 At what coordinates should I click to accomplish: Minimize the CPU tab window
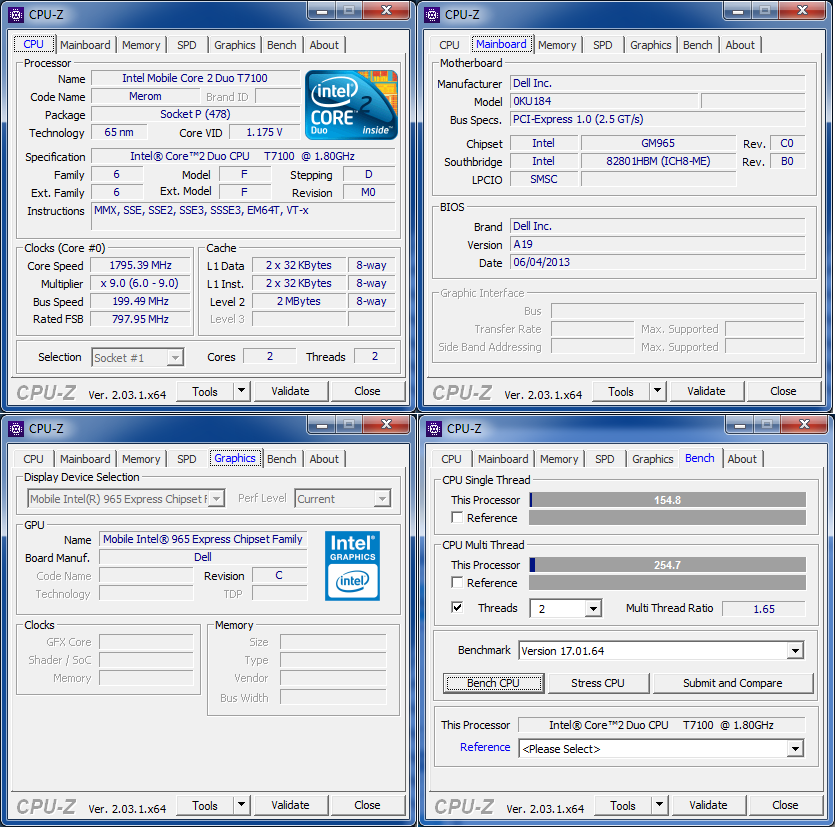click(321, 11)
